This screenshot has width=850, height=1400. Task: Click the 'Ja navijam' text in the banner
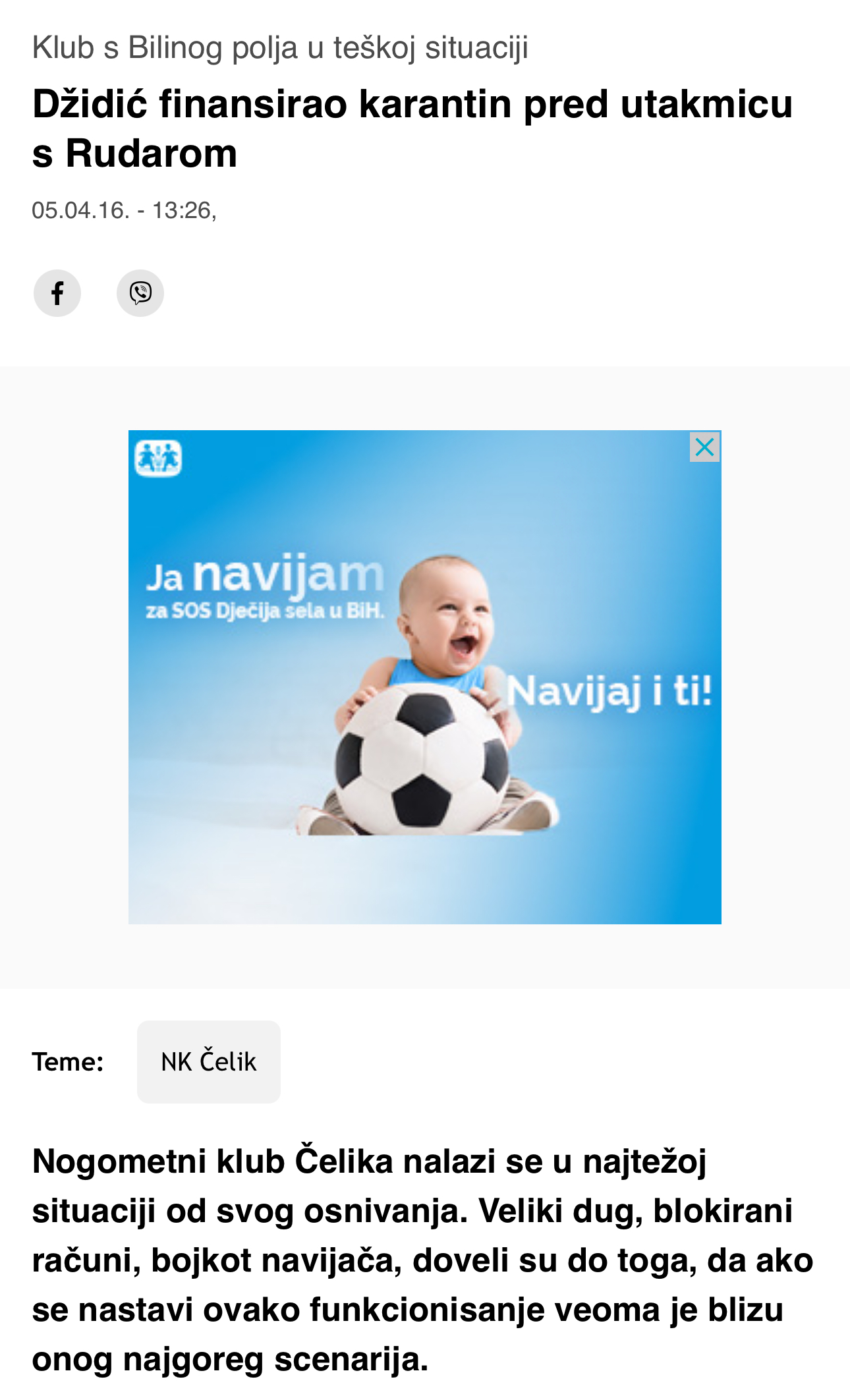pyautogui.click(x=264, y=575)
